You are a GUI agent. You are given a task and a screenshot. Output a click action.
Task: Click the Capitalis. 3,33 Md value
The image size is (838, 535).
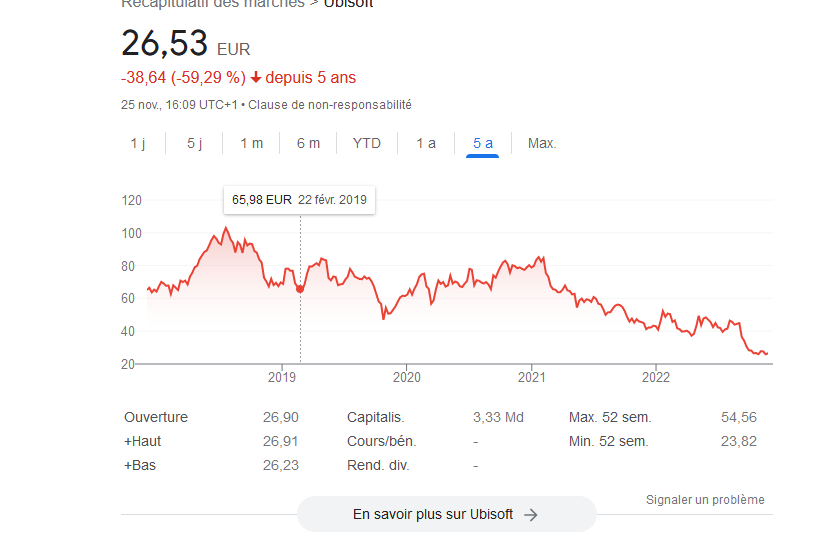[x=498, y=417]
